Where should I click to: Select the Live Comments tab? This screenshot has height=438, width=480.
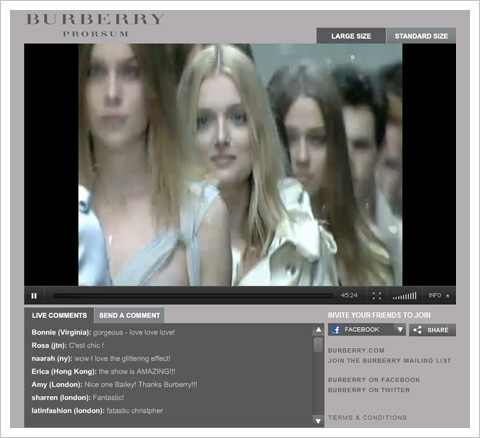(x=59, y=315)
